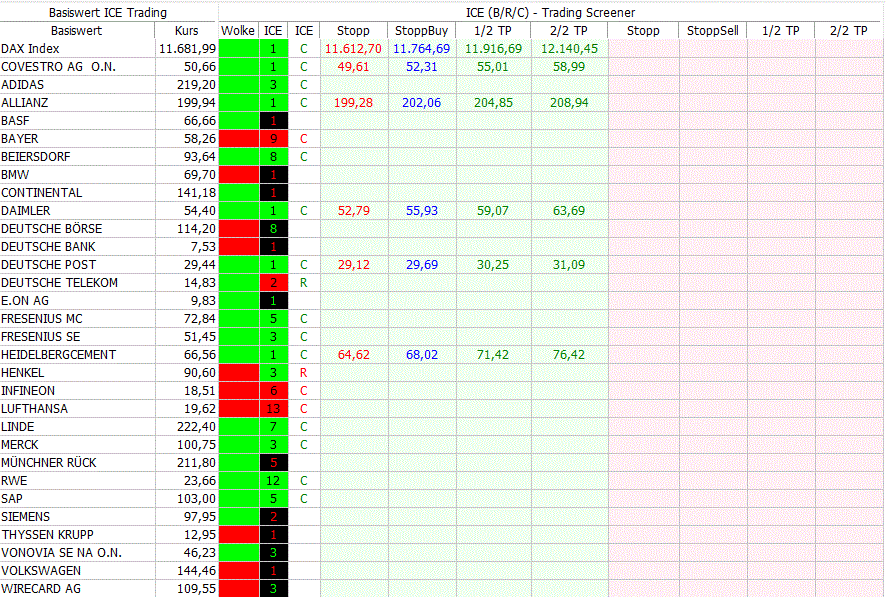This screenshot has height=597, width=886.
Task: Select the THYSSEN KRUPP row name
Action: [x=47, y=535]
